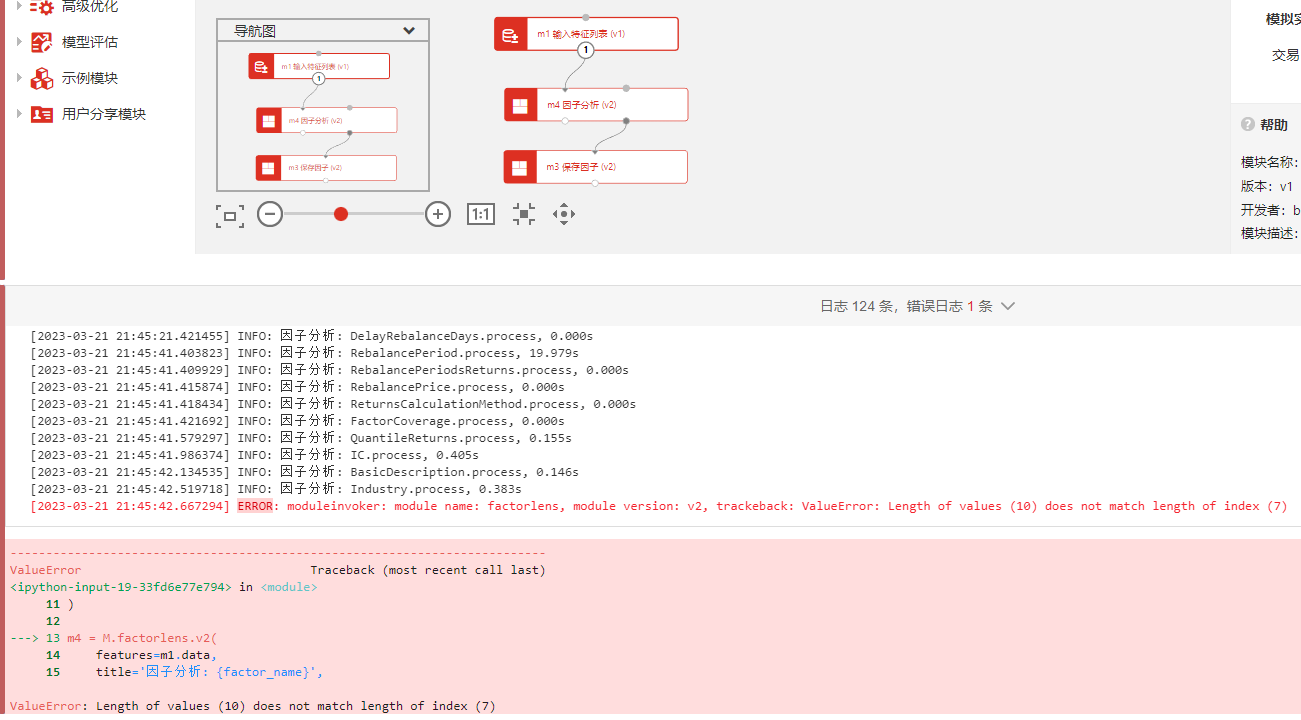Image resolution: width=1301 pixels, height=720 pixels.
Task: Click the zoom out minus button
Action: coord(270,214)
